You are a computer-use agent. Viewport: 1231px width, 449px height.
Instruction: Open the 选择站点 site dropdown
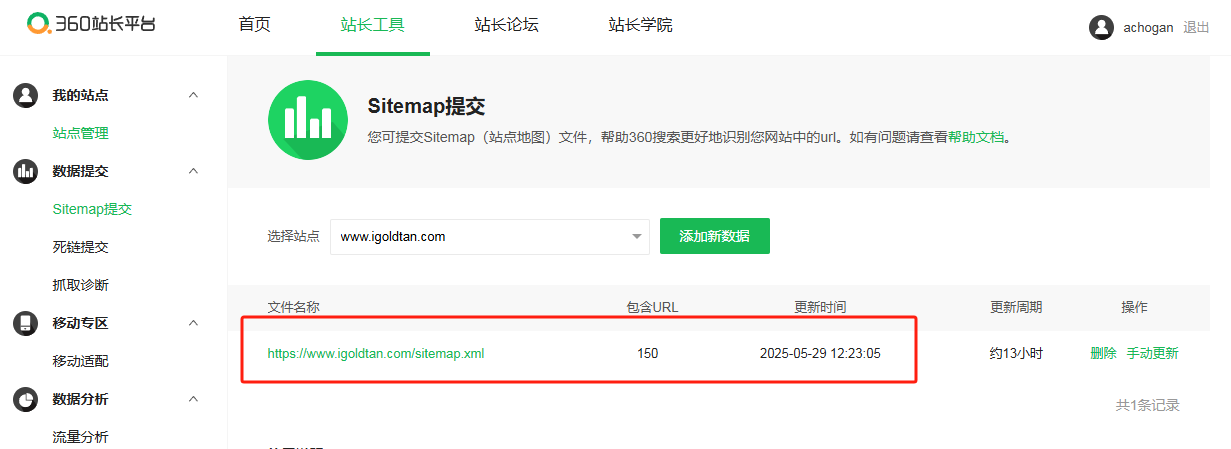tap(489, 237)
